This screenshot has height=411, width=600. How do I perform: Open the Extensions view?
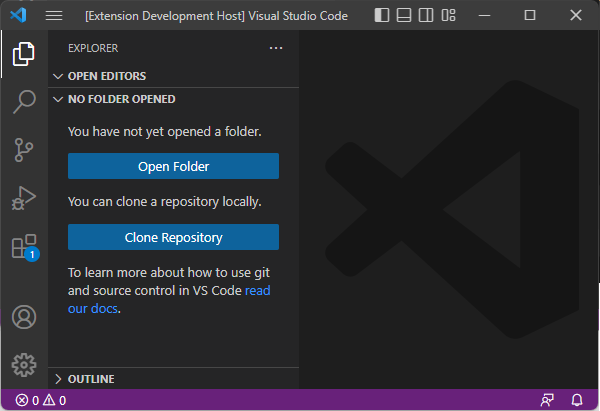[x=24, y=247]
